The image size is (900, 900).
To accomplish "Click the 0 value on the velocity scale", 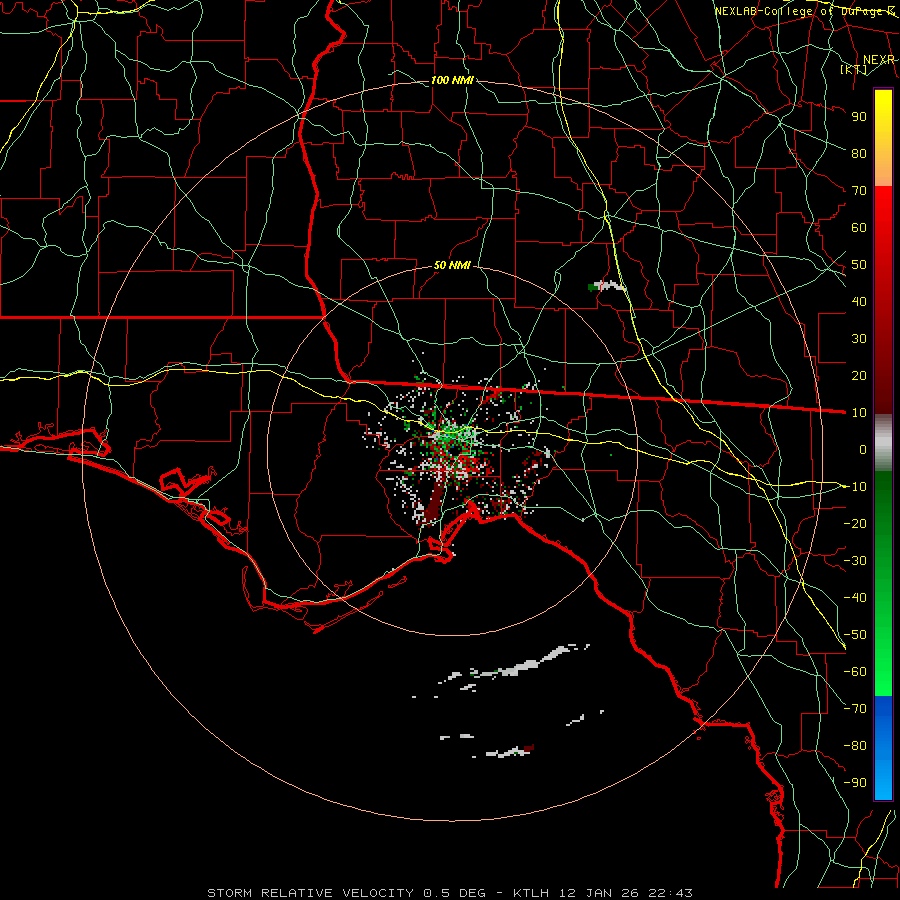I will 863,449.
